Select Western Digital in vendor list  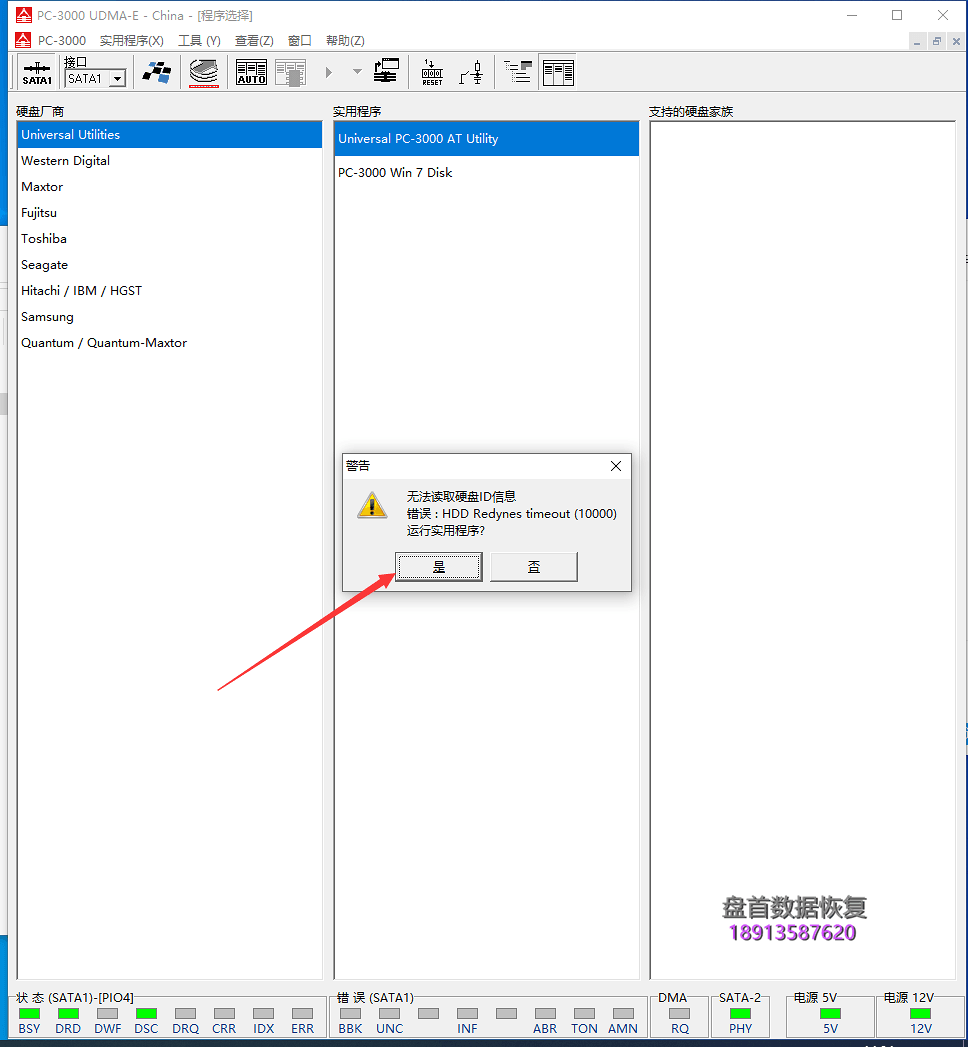pyautogui.click(x=170, y=161)
